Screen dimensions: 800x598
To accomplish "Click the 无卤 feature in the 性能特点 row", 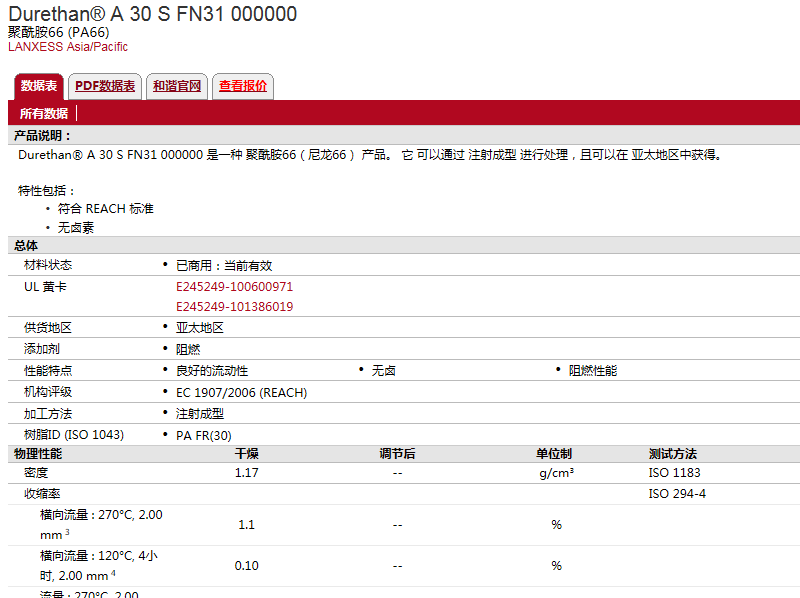I will [x=384, y=371].
